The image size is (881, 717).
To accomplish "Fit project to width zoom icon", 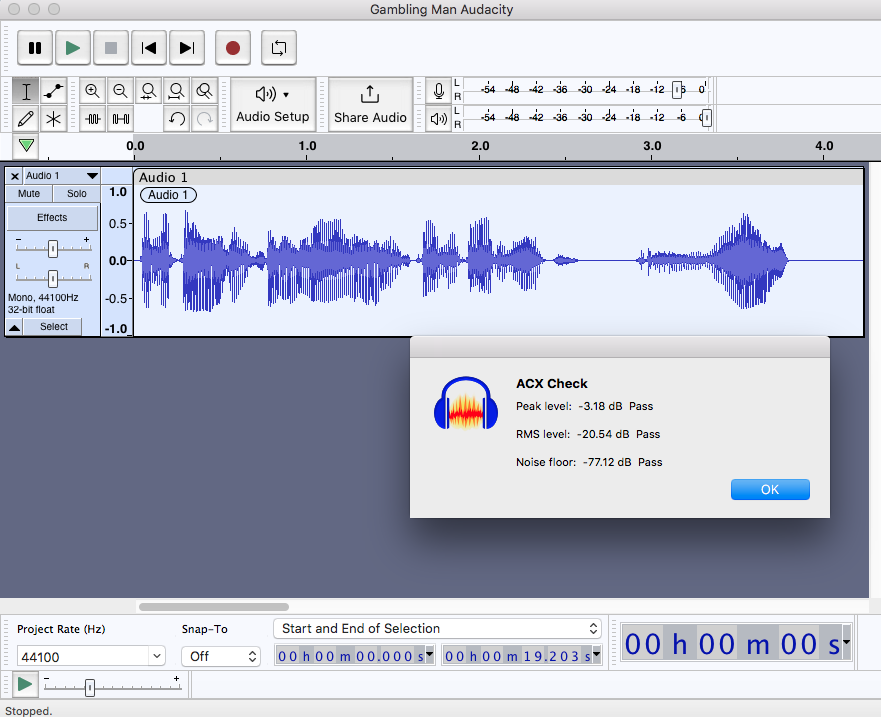I will tap(176, 90).
